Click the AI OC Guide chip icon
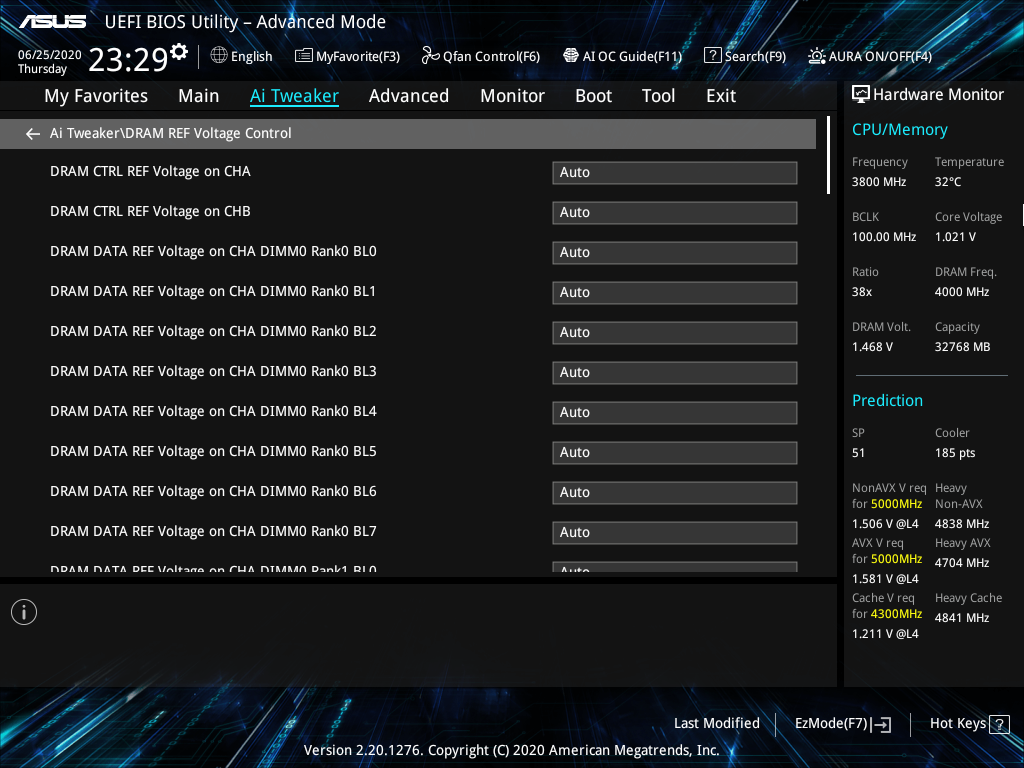The image size is (1024, 768). pos(571,56)
